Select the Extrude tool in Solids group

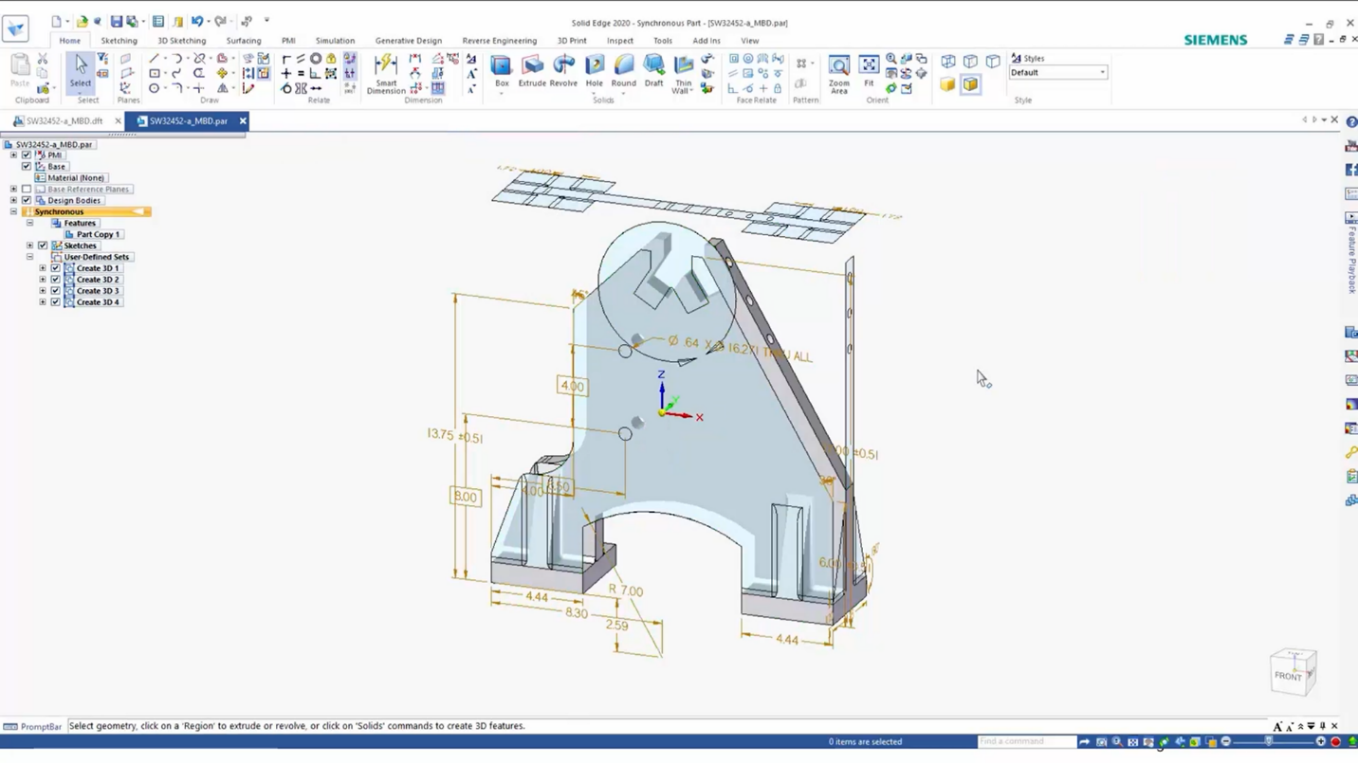532,70
